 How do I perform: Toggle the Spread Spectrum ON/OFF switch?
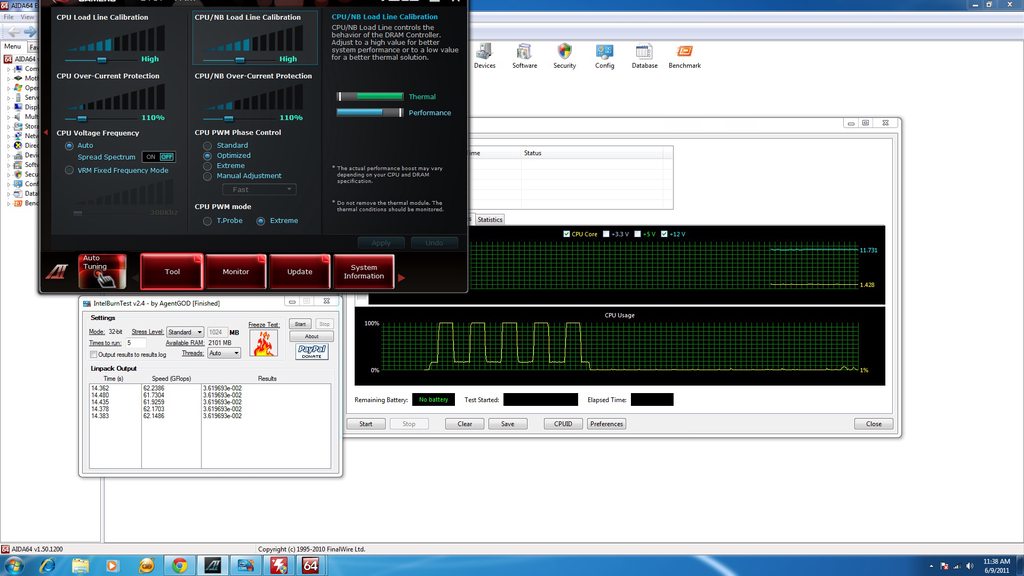(159, 157)
